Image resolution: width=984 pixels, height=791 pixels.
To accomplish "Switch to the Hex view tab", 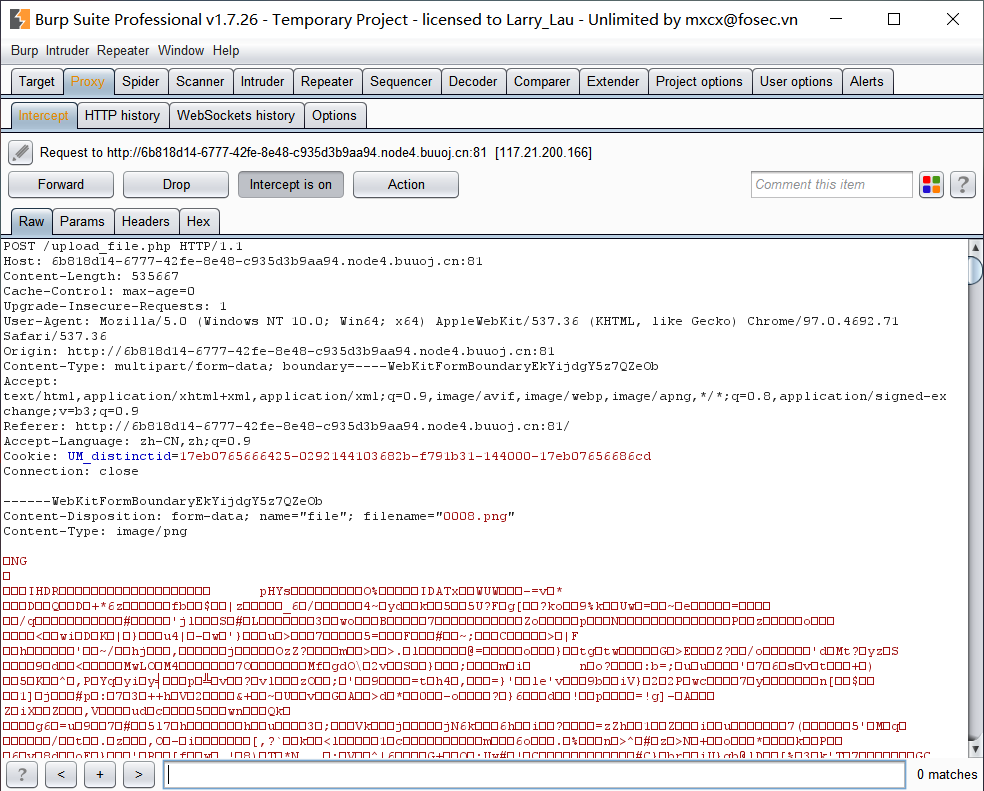I will pyautogui.click(x=198, y=221).
